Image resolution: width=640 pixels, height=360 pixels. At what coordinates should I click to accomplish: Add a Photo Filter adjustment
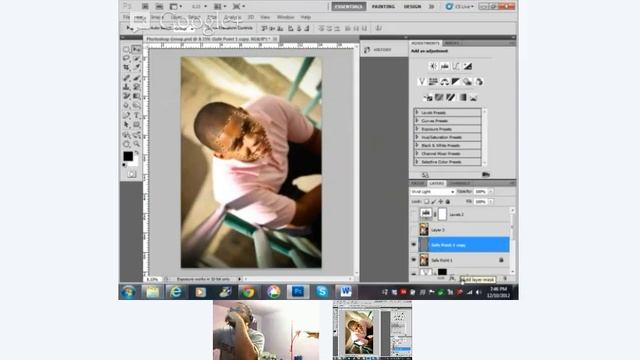(468, 82)
